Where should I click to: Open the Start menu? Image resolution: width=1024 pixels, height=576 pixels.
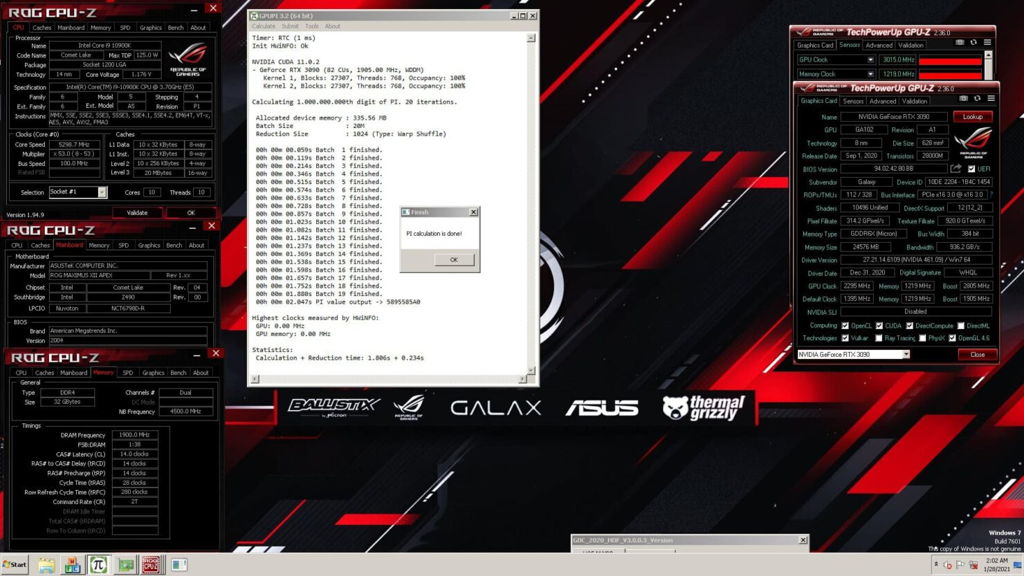coord(15,564)
